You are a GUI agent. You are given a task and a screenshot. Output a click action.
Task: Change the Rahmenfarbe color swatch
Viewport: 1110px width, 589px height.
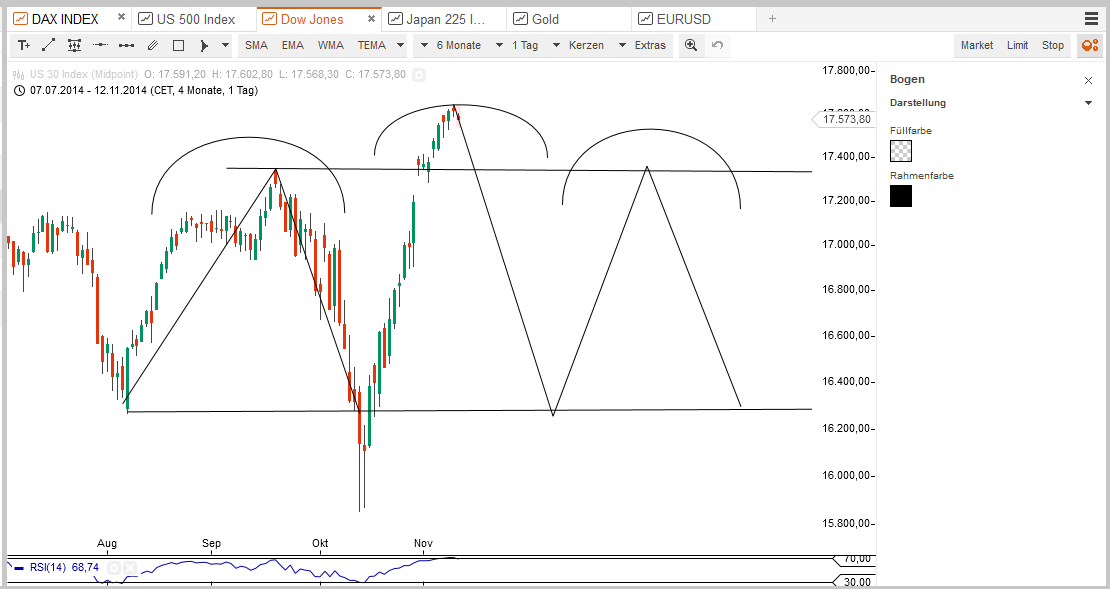point(901,197)
